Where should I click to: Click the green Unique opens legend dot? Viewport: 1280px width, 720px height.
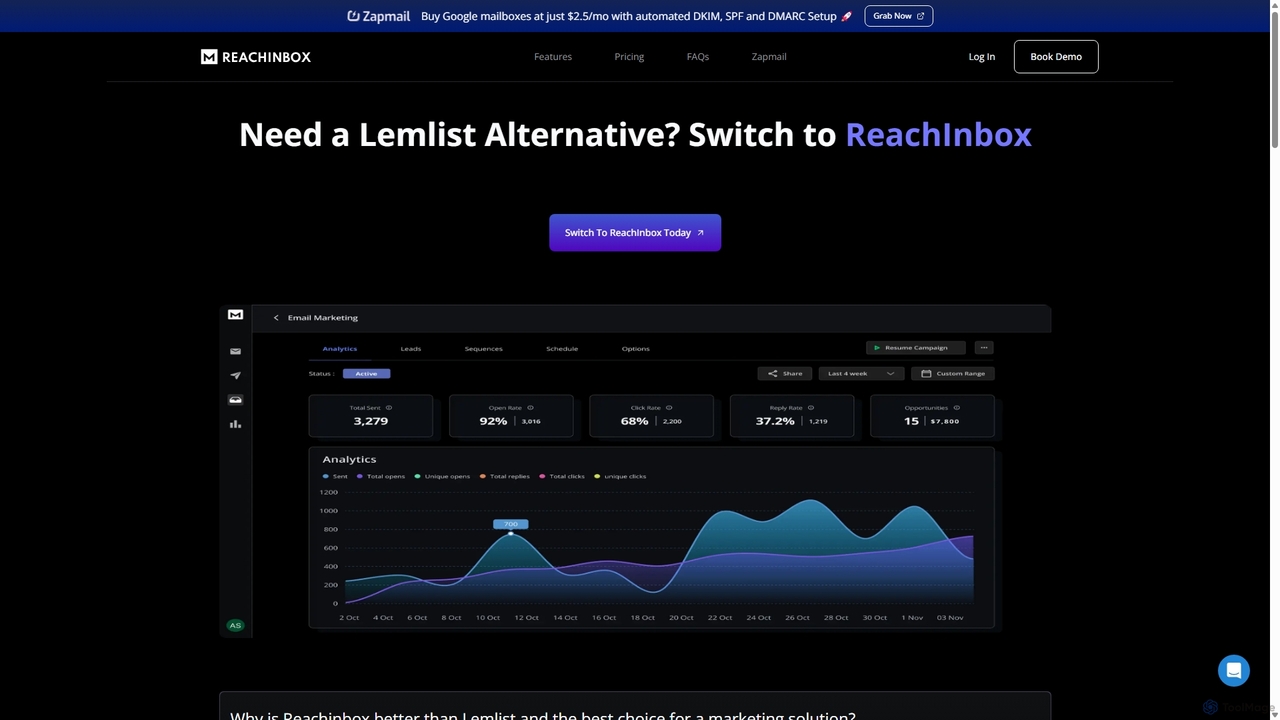[x=417, y=476]
